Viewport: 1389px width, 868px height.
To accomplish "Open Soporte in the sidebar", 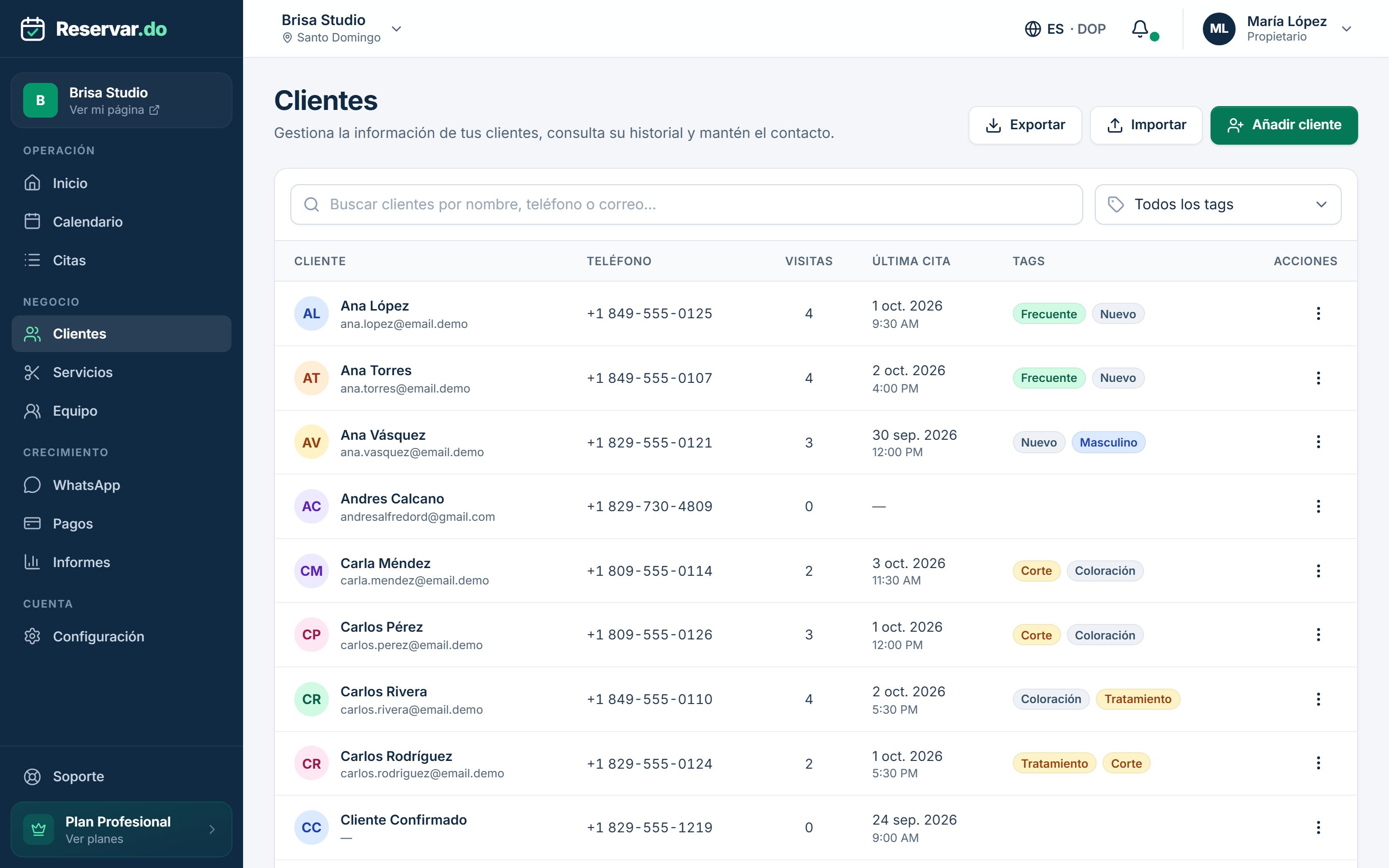I will pyautogui.click(x=121, y=776).
